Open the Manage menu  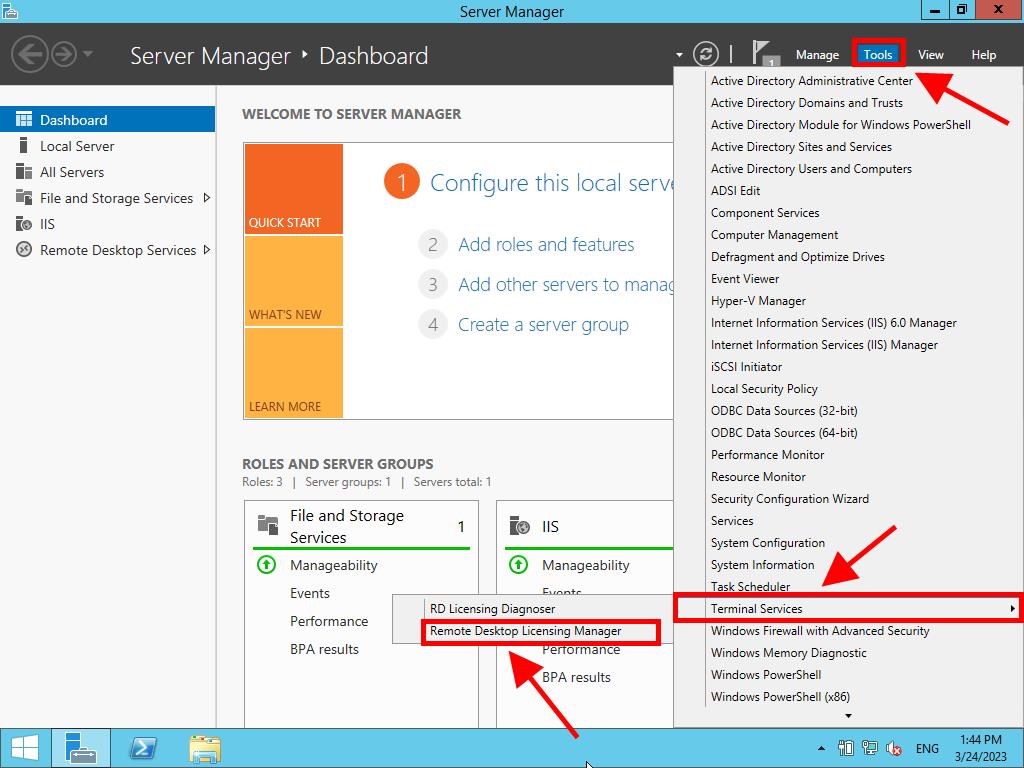point(817,55)
